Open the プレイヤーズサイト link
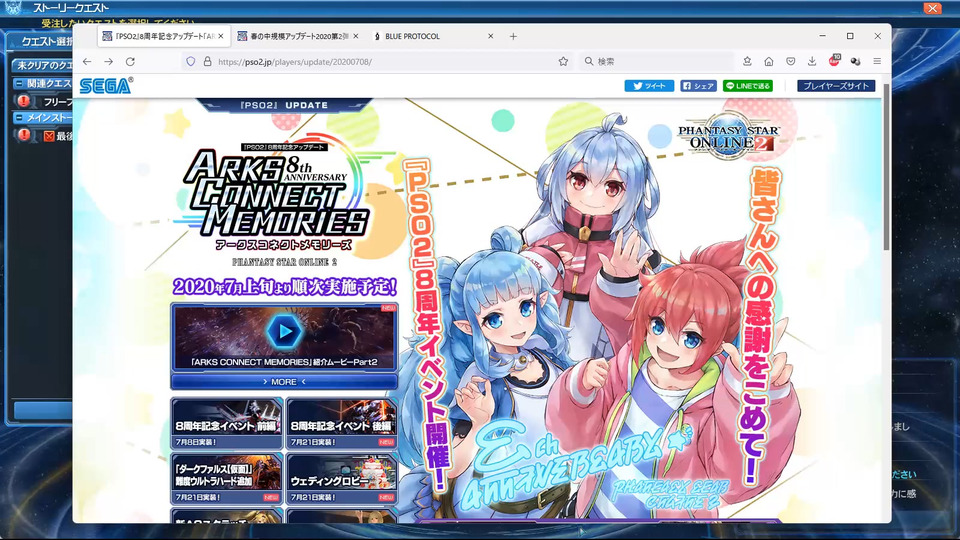This screenshot has width=960, height=540. click(x=836, y=86)
